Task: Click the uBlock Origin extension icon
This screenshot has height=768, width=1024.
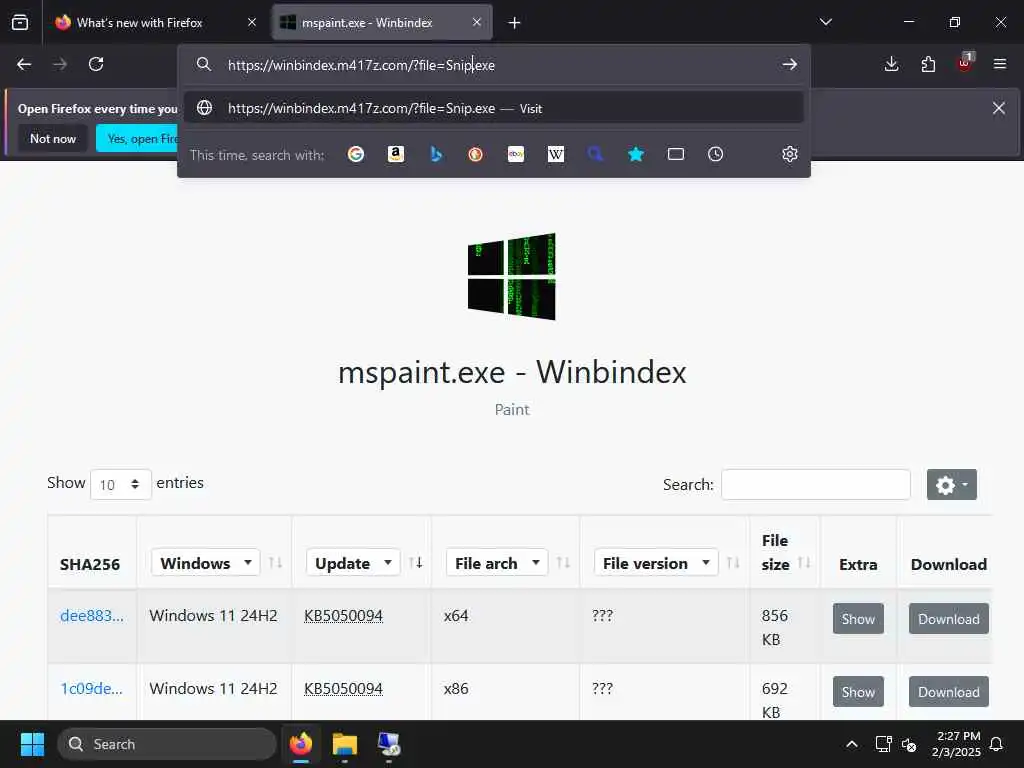Action: pyautogui.click(x=965, y=63)
